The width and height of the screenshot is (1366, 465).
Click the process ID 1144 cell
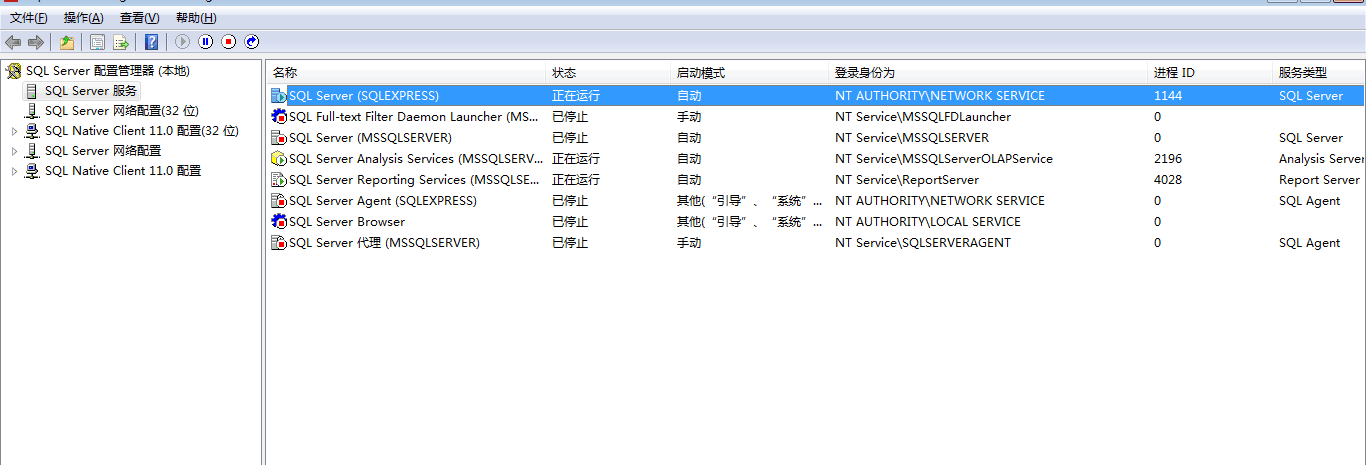click(1168, 96)
